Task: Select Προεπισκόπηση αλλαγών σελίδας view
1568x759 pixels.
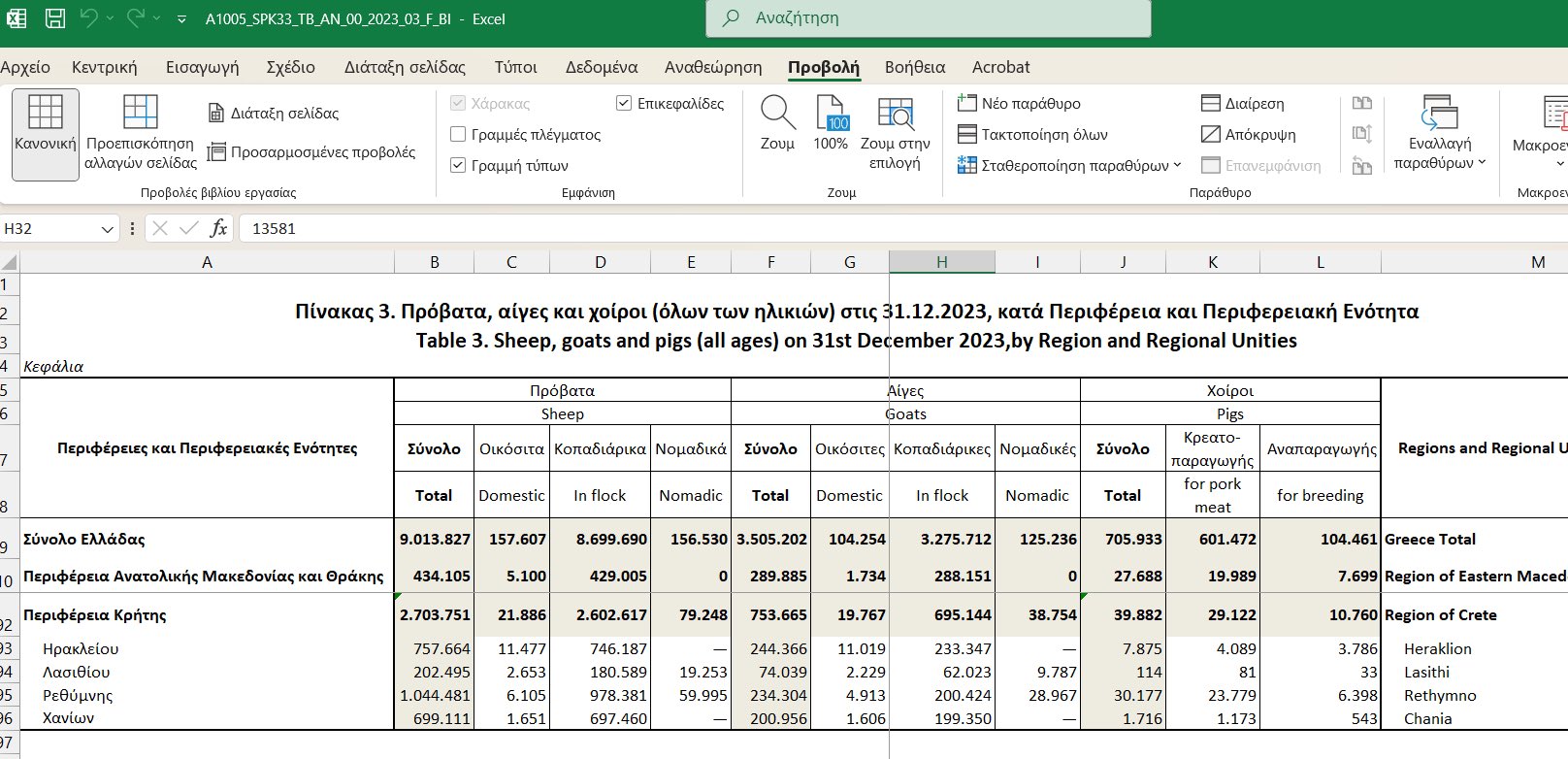Action: pos(141,134)
